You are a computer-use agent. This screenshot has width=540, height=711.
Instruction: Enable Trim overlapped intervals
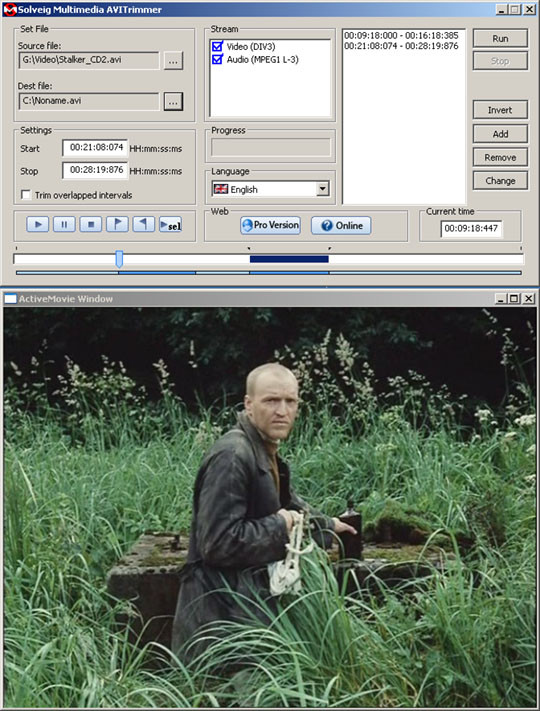26,195
